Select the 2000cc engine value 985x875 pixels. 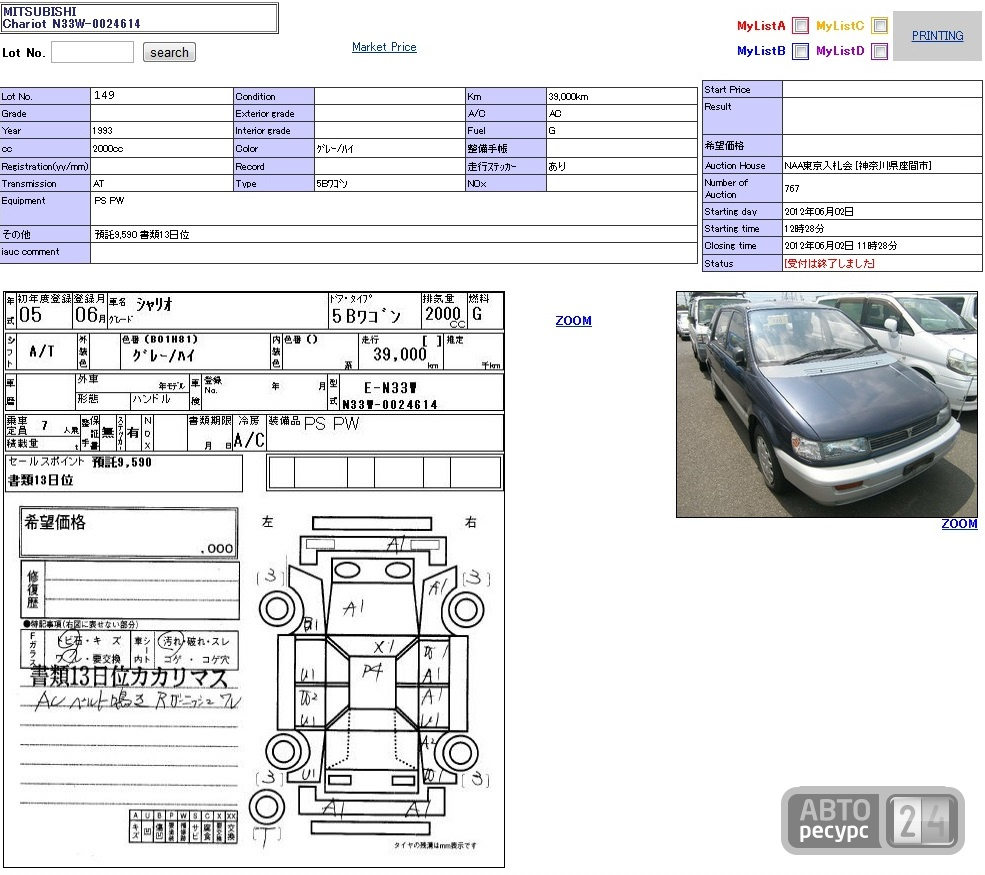(107, 149)
